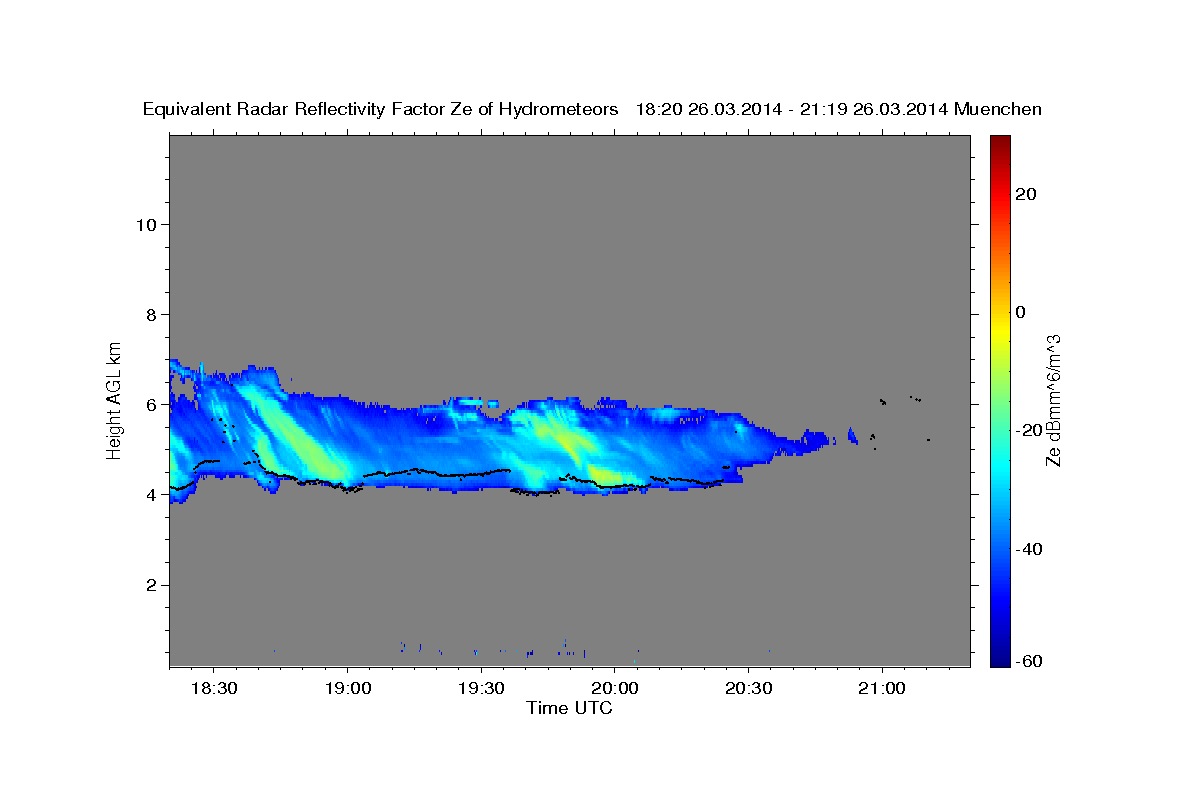Click the 'Time UTC' axis label
Viewport: 1200px width, 800px height.
tap(569, 708)
